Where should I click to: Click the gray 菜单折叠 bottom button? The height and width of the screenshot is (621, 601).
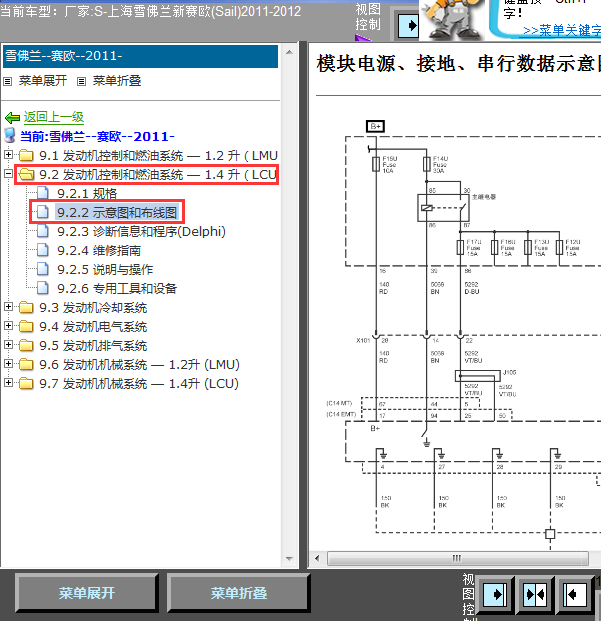pos(238,593)
